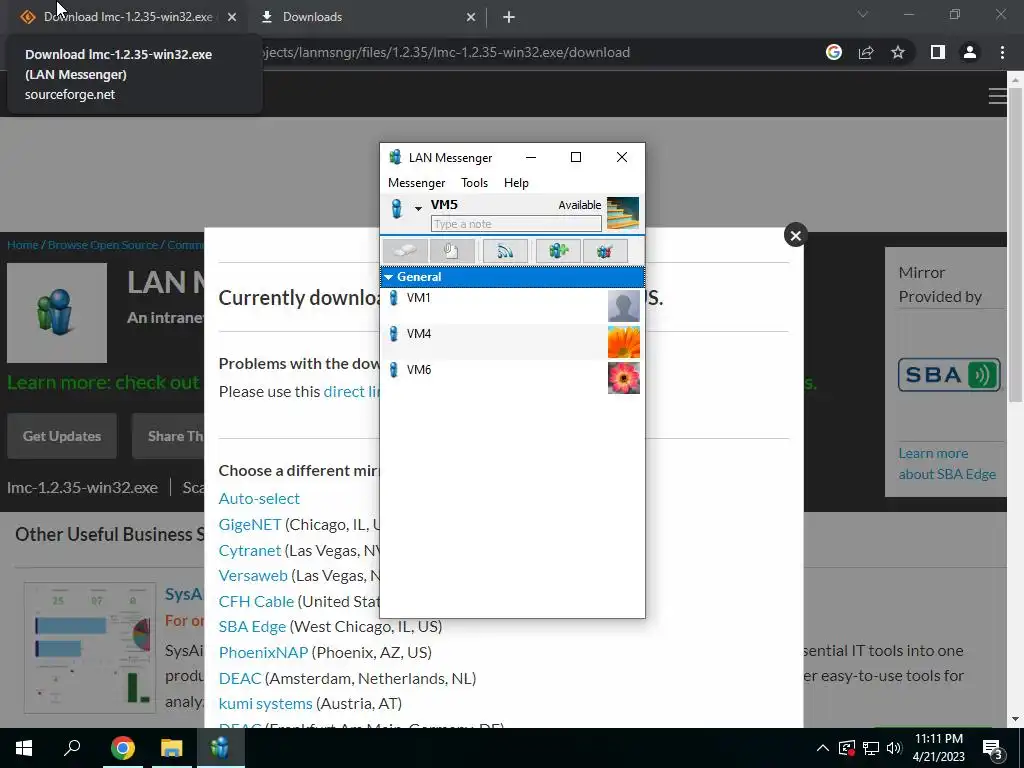Click the SBA mirror sponsor logo

(949, 375)
